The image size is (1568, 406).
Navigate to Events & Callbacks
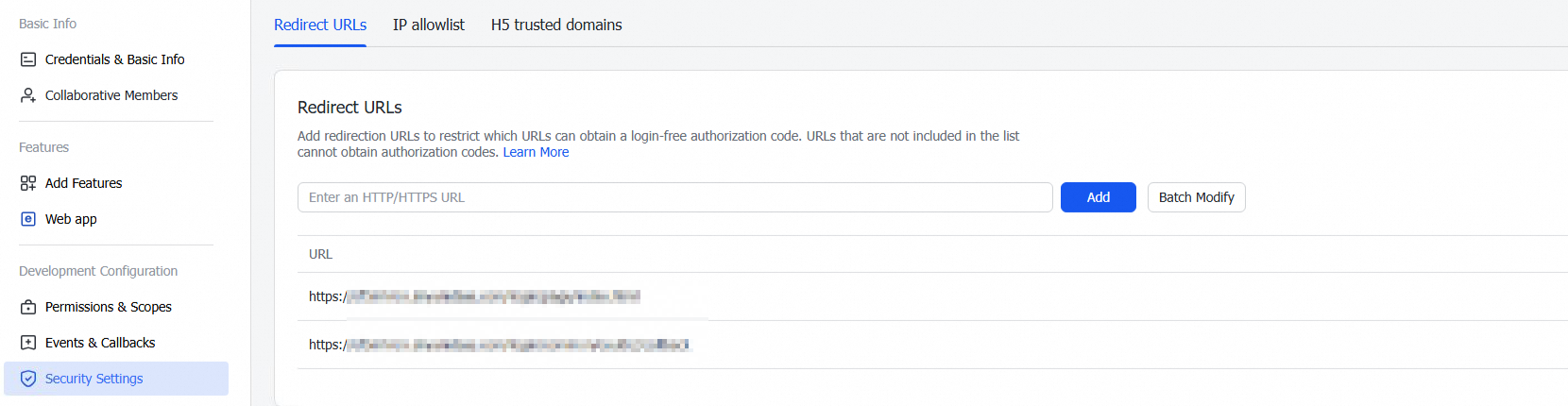[100, 343]
